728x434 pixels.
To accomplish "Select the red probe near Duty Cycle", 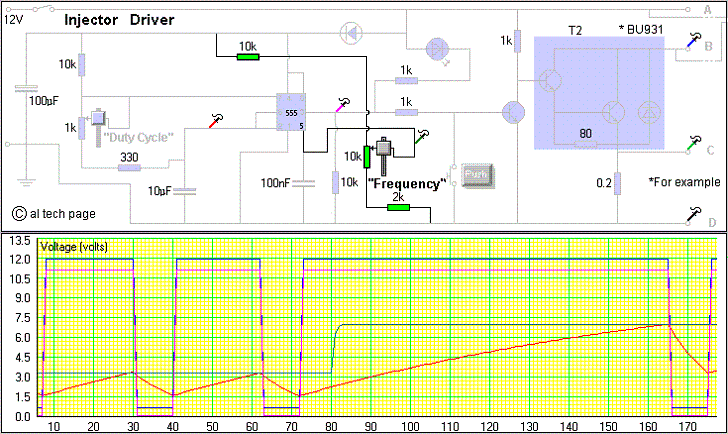I will point(216,121).
